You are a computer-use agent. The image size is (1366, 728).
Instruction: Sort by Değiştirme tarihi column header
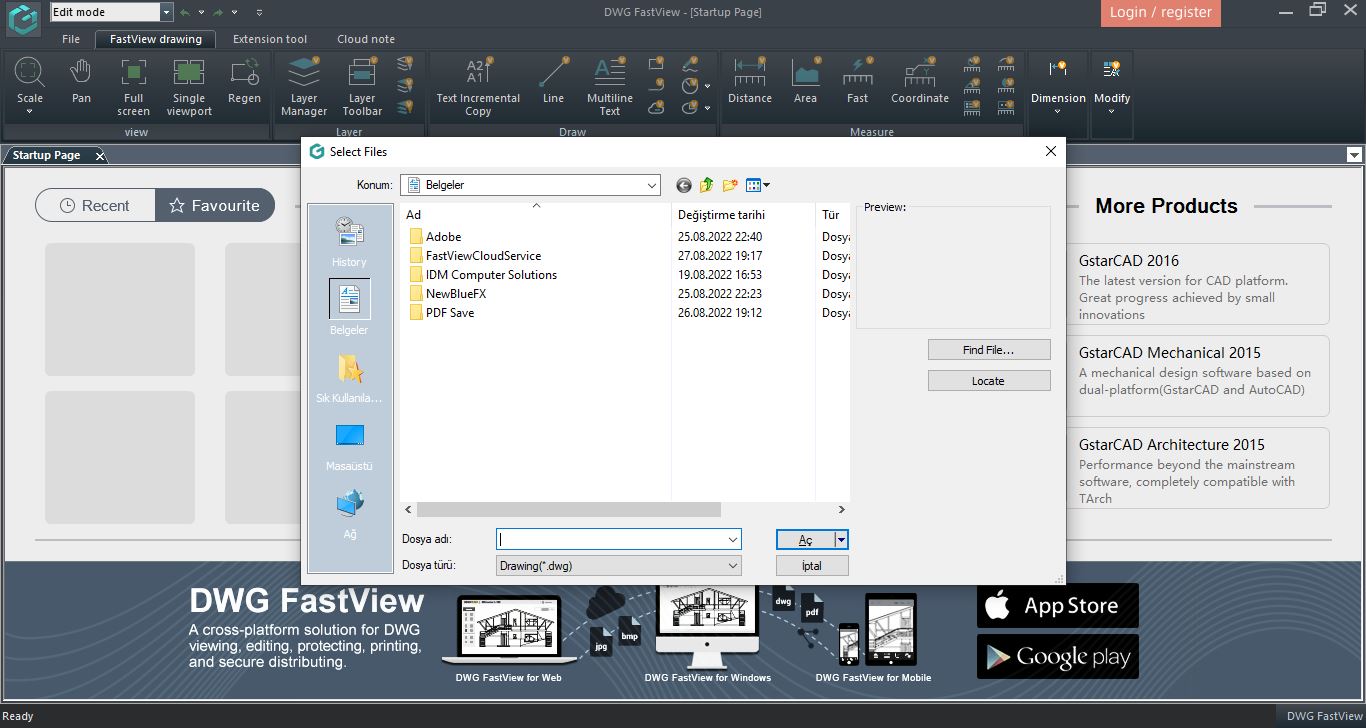pyautogui.click(x=743, y=215)
